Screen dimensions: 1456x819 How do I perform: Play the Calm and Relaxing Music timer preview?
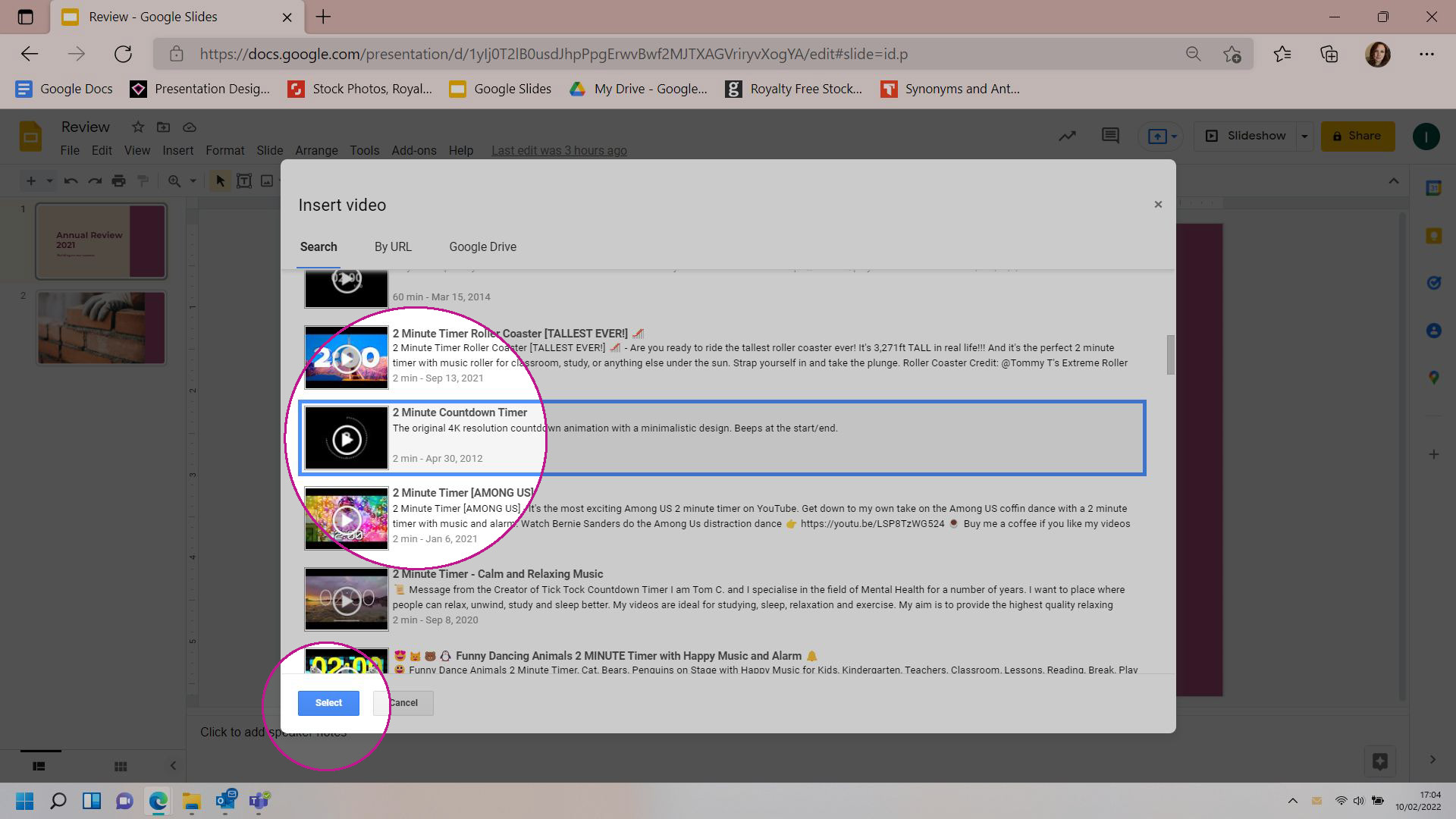coord(346,599)
